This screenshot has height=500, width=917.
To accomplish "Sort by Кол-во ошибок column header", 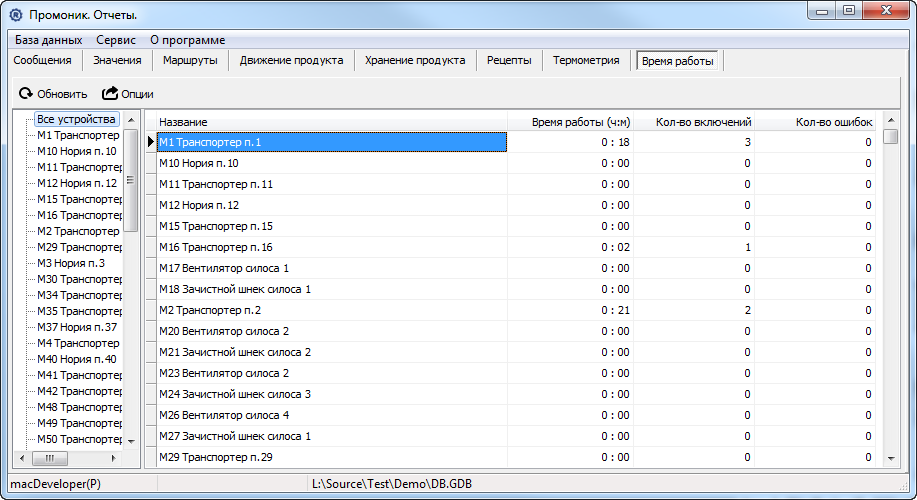I will coord(815,122).
